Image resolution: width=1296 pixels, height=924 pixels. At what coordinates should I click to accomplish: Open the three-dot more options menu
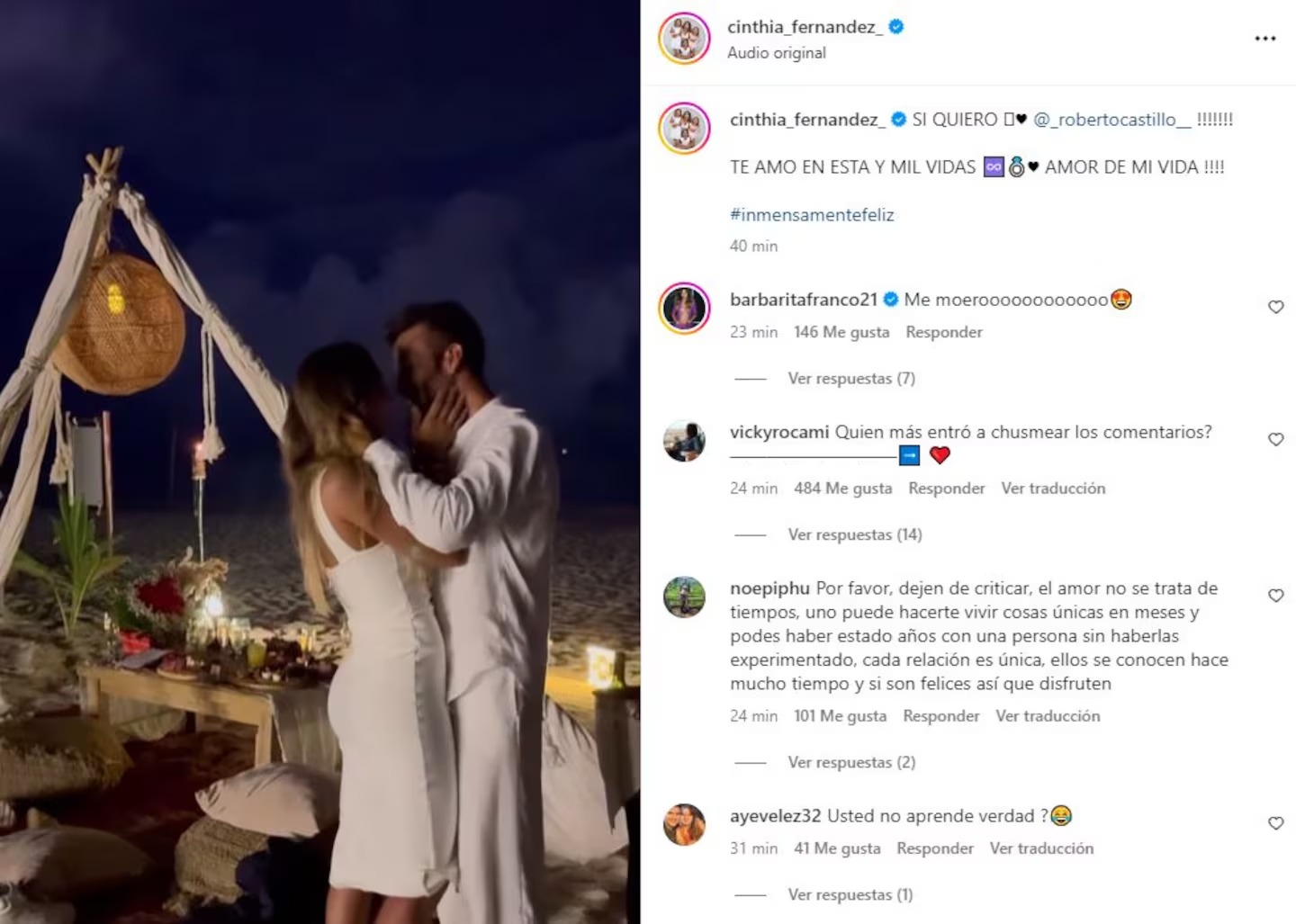click(x=1264, y=39)
